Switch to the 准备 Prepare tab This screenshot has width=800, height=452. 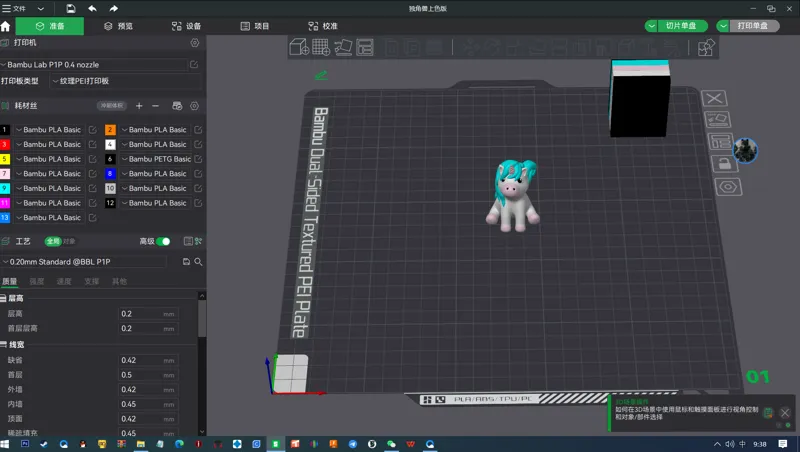(x=49, y=26)
